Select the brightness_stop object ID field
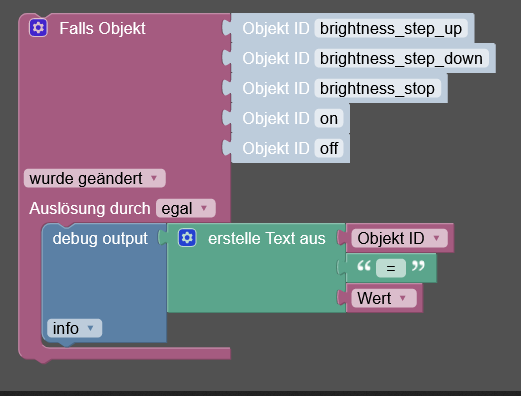Screen dimensions: 521x396 [377, 89]
